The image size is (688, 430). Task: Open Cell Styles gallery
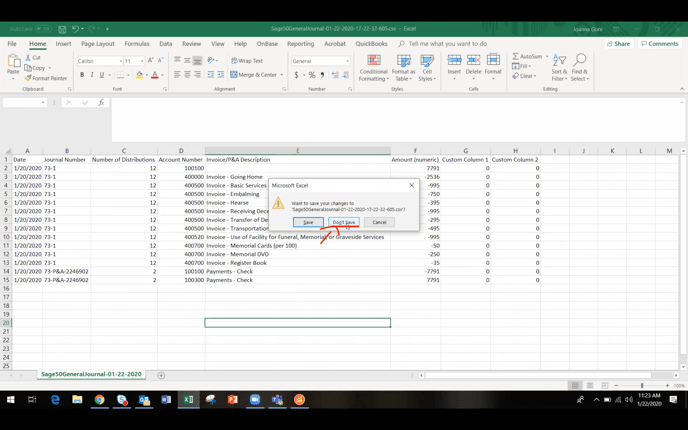pyautogui.click(x=426, y=68)
